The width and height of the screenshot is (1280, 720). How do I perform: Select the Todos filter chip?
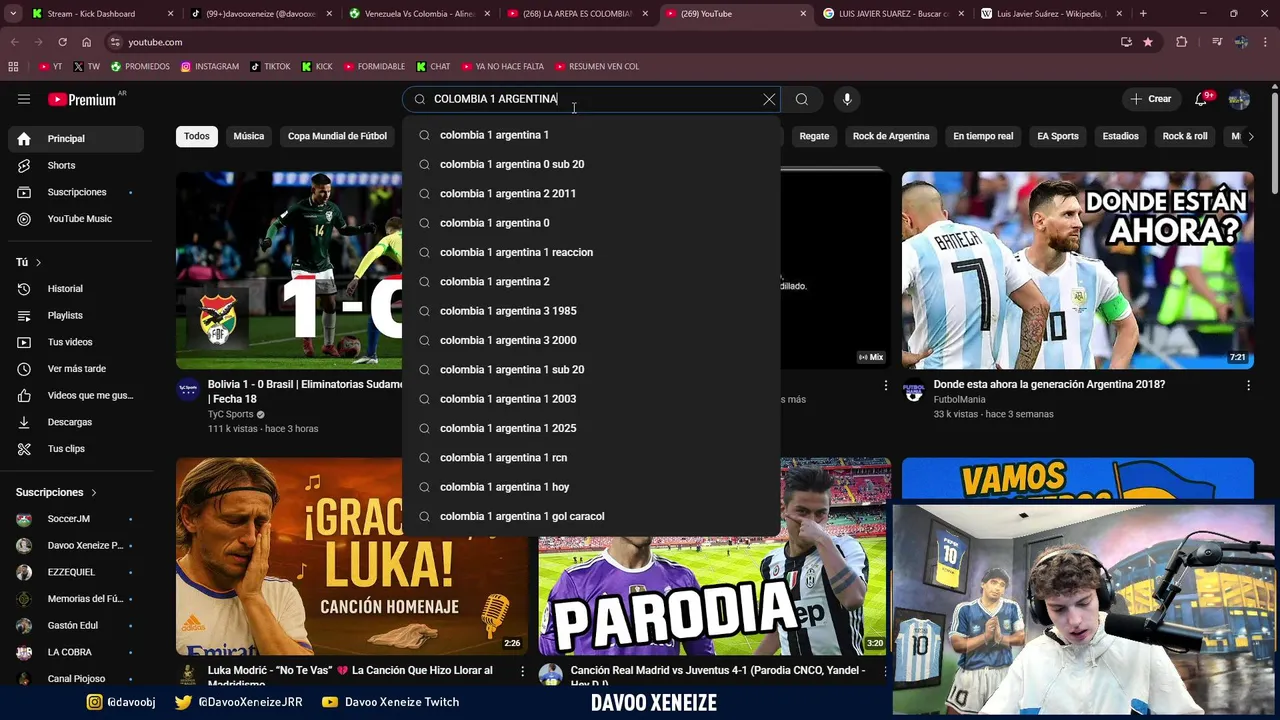(x=197, y=136)
